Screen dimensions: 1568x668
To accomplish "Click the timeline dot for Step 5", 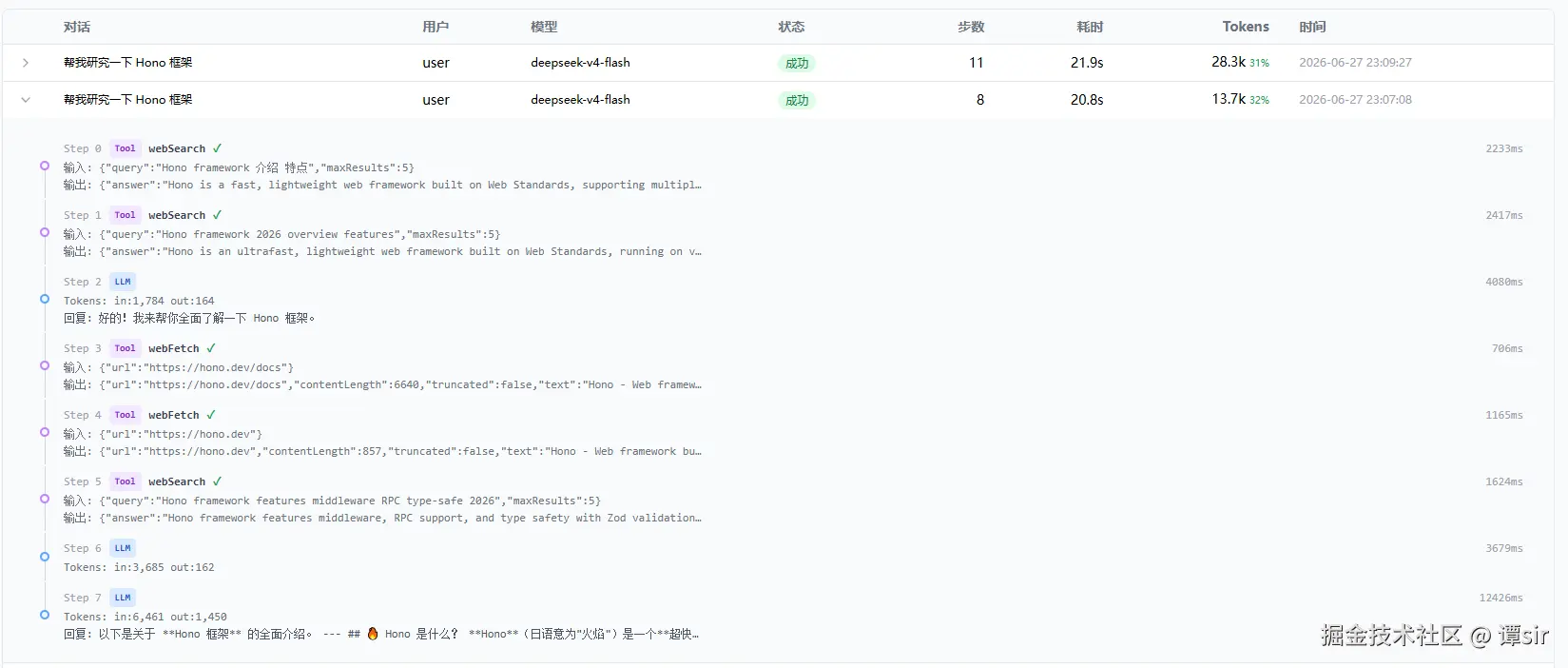I will coord(45,499).
